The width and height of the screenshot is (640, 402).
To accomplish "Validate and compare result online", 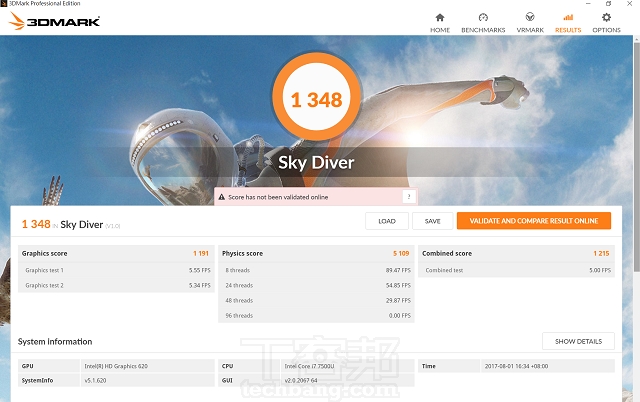I will pyautogui.click(x=534, y=221).
